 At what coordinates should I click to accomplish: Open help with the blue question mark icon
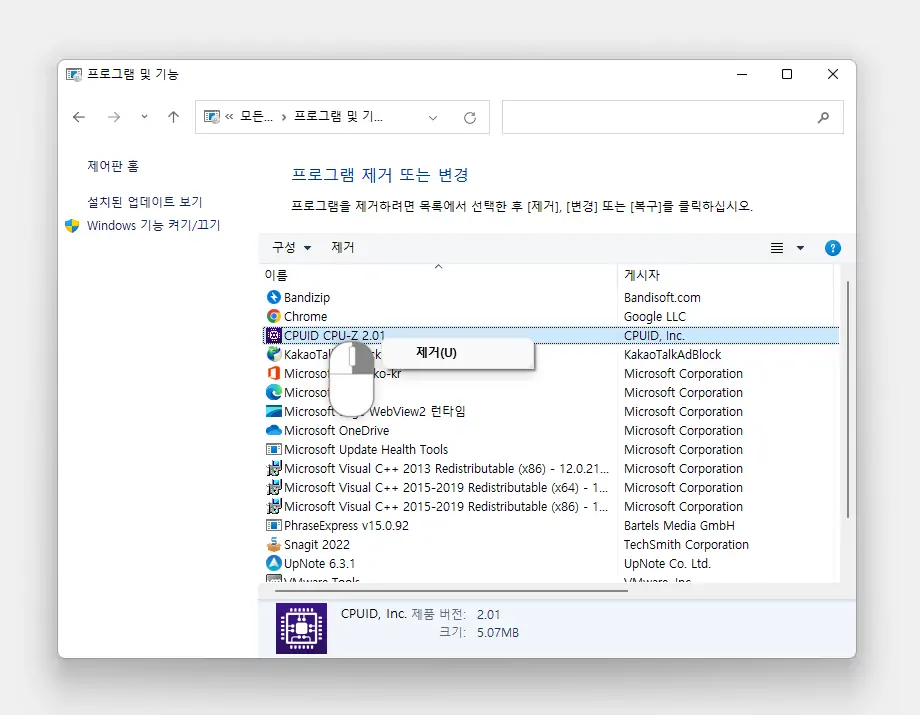[832, 248]
